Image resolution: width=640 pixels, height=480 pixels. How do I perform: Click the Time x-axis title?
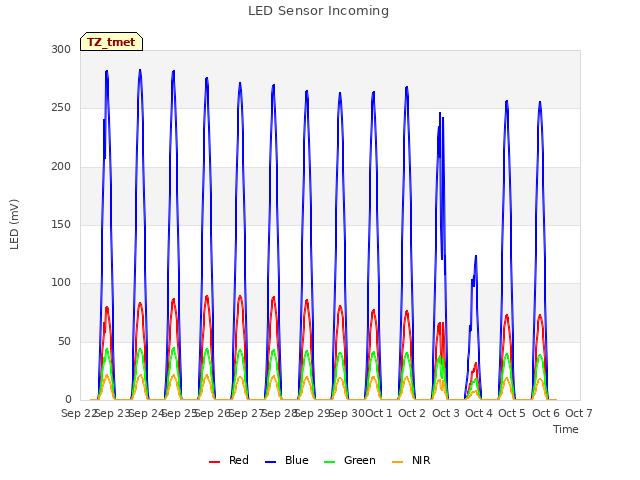(x=566, y=429)
